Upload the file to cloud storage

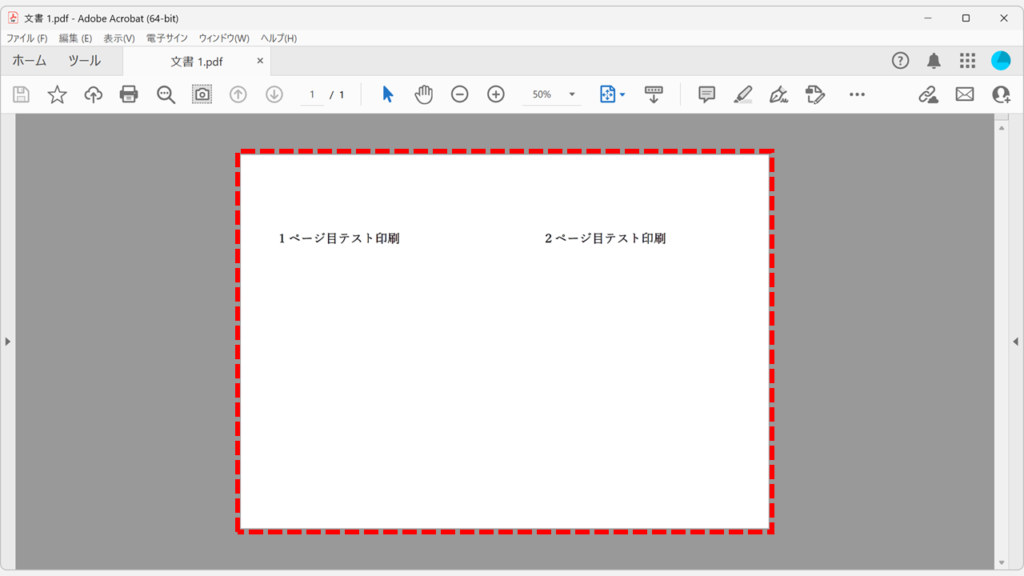coord(93,95)
